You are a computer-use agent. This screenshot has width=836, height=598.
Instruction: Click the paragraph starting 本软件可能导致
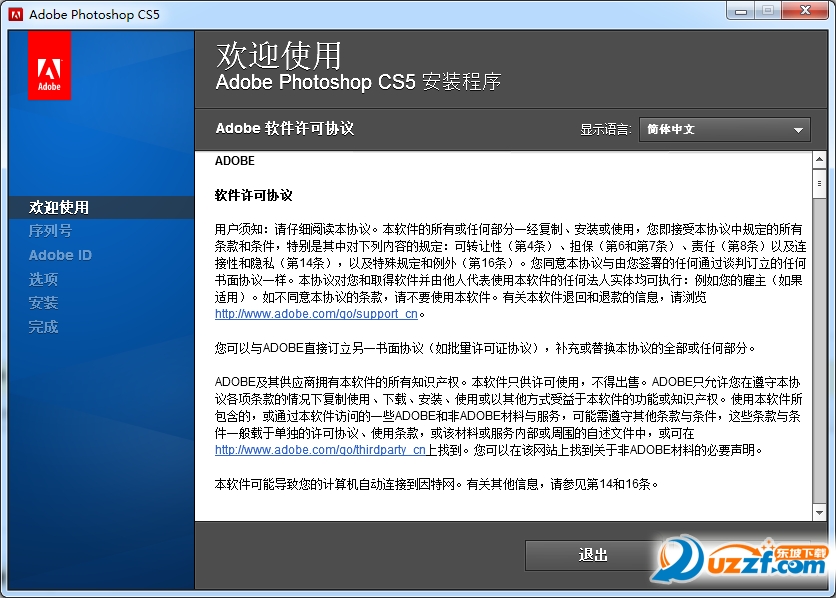[x=437, y=484]
